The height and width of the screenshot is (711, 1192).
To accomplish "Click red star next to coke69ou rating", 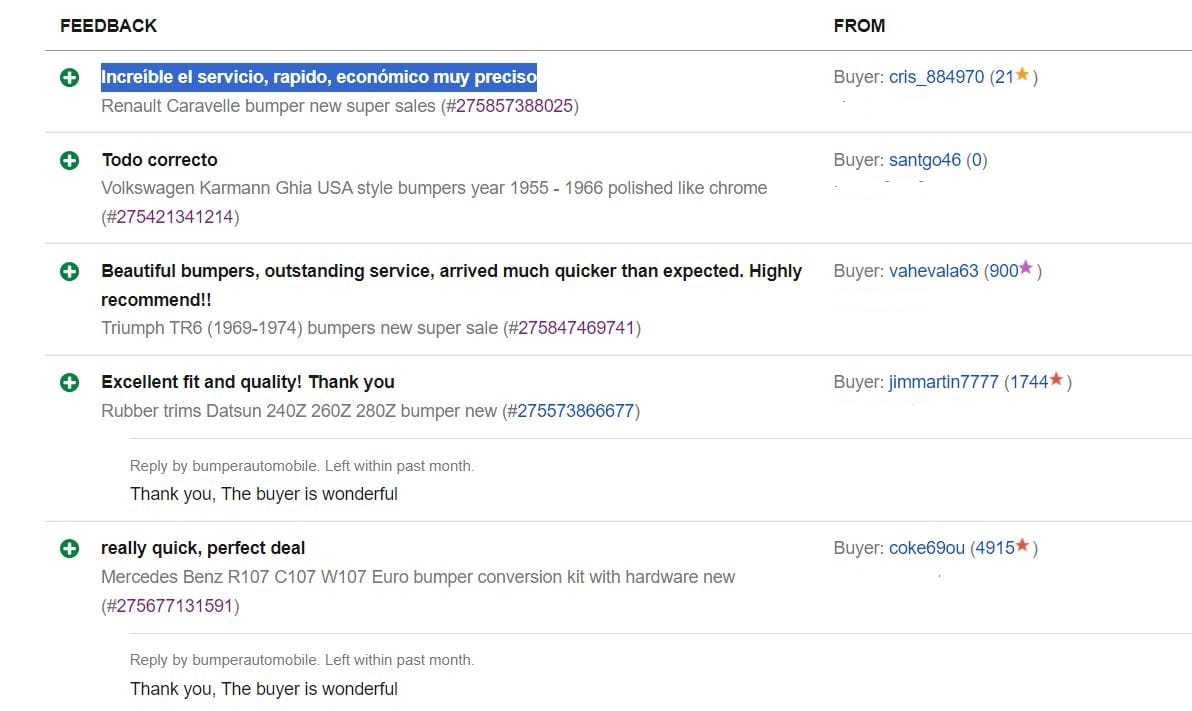I will point(1022,546).
